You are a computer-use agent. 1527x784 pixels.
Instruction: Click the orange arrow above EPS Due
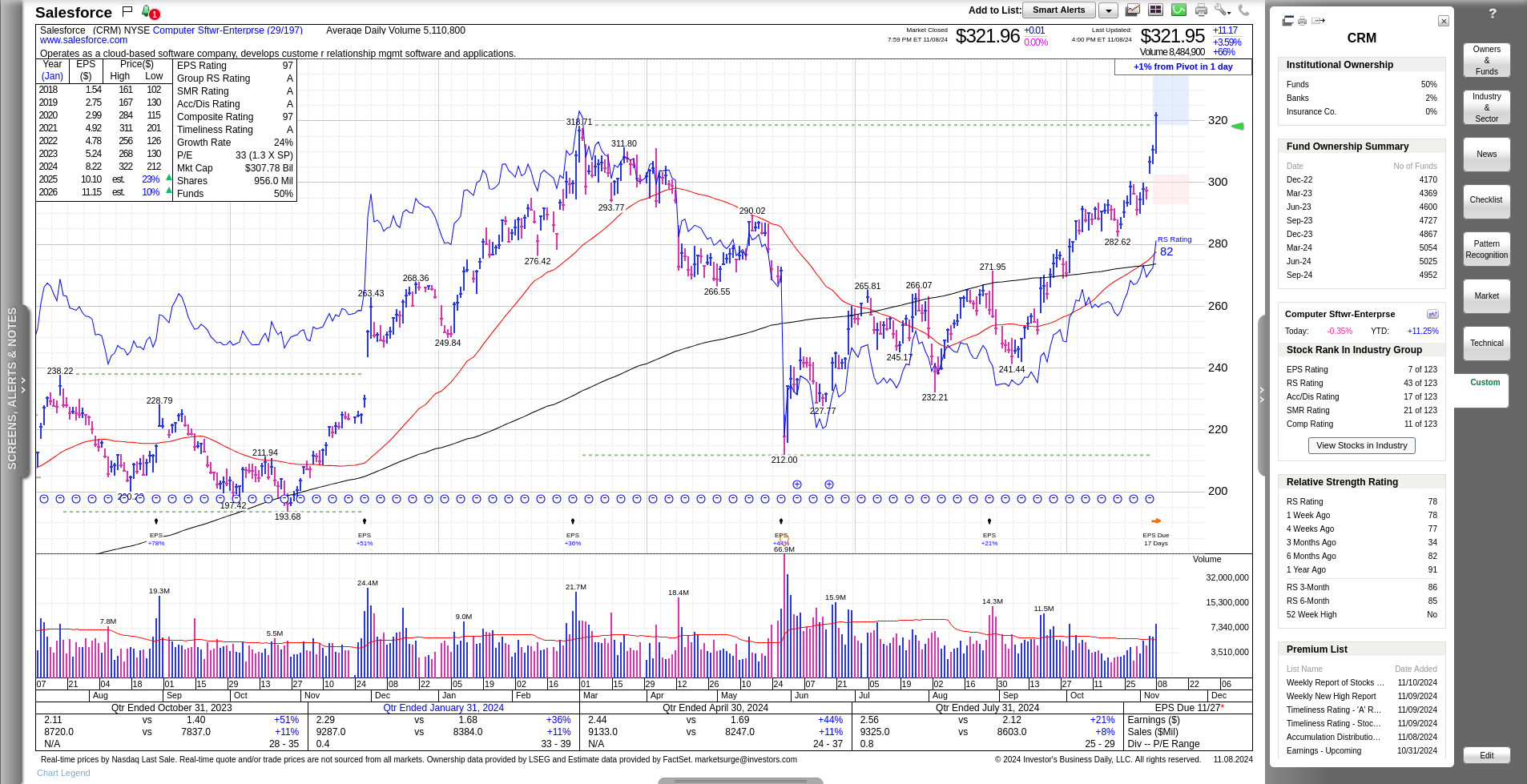tap(1156, 521)
